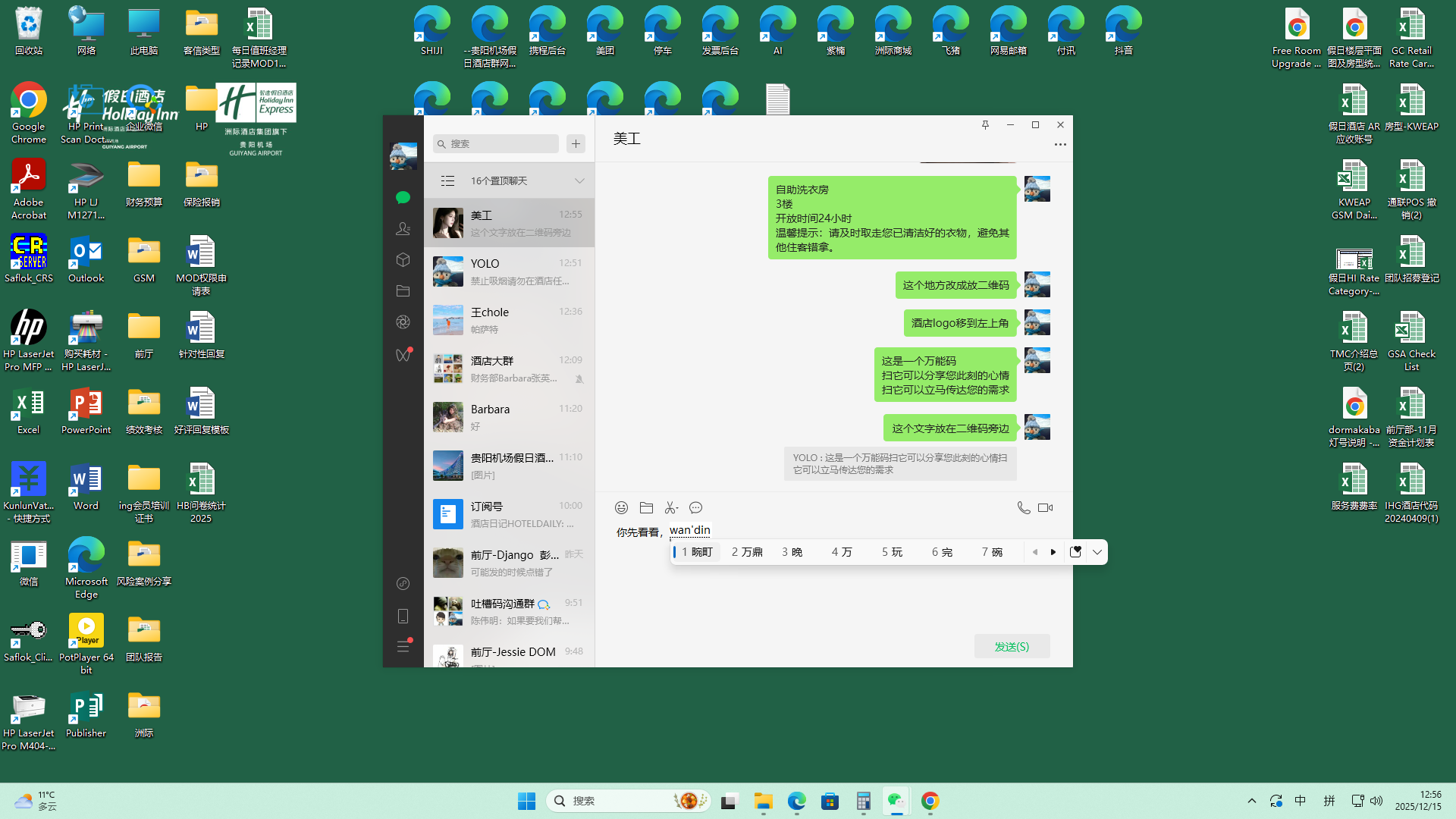Expand the 16个置顶聊天 pinned chats list
The width and height of the screenshot is (1456, 819).
[x=579, y=180]
